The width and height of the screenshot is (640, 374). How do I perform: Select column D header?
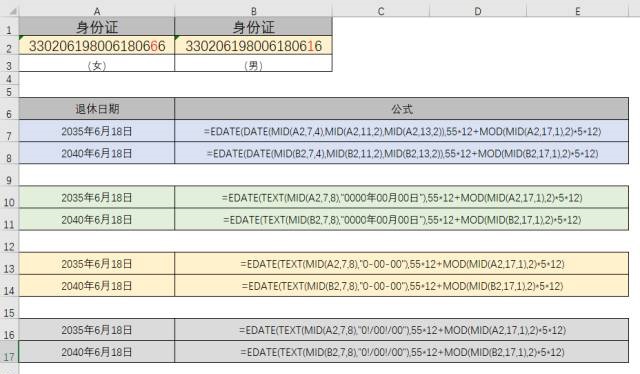(478, 11)
